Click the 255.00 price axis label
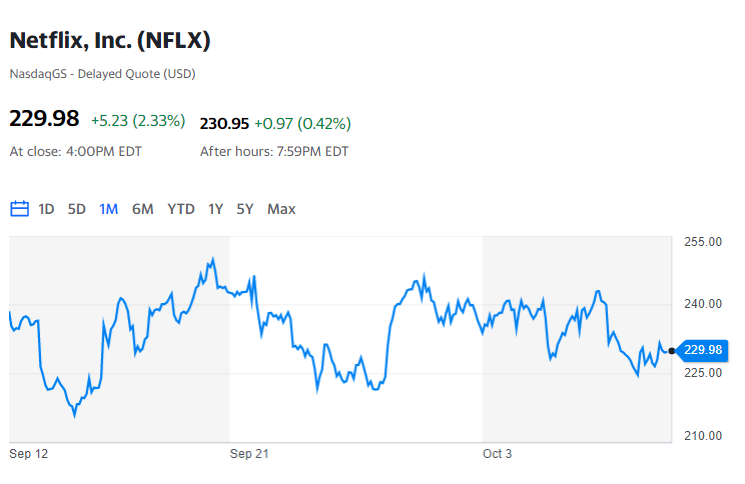Image resolution: width=745 pixels, height=484 pixels. [703, 242]
